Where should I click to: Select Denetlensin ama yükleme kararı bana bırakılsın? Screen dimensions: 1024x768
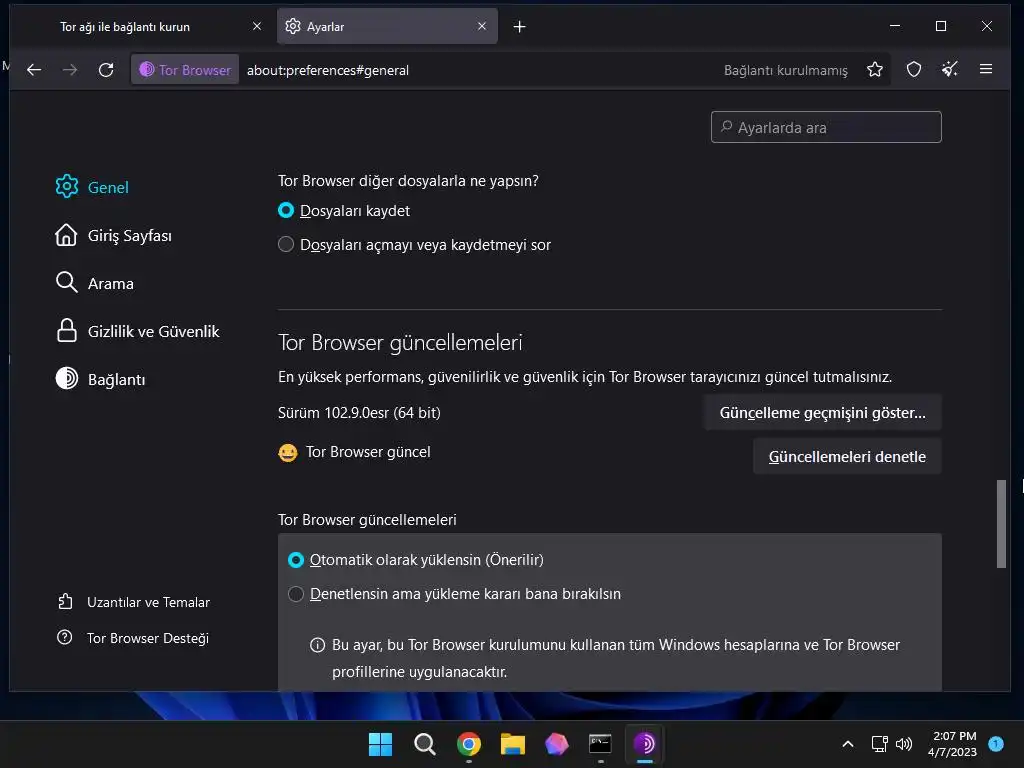pyautogui.click(x=296, y=594)
